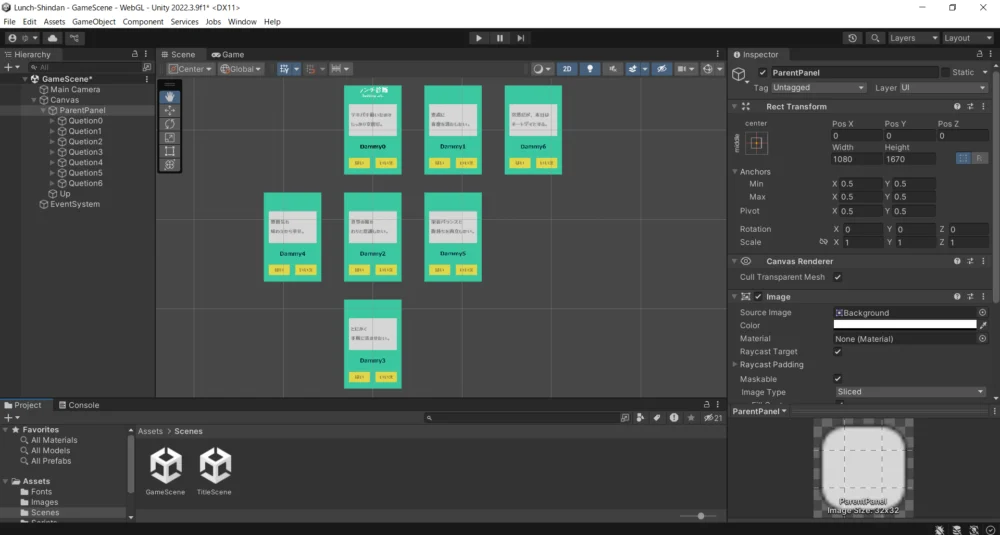The width and height of the screenshot is (1000, 535).
Task: Toggle Raycast Target checkbox
Action: point(838,352)
